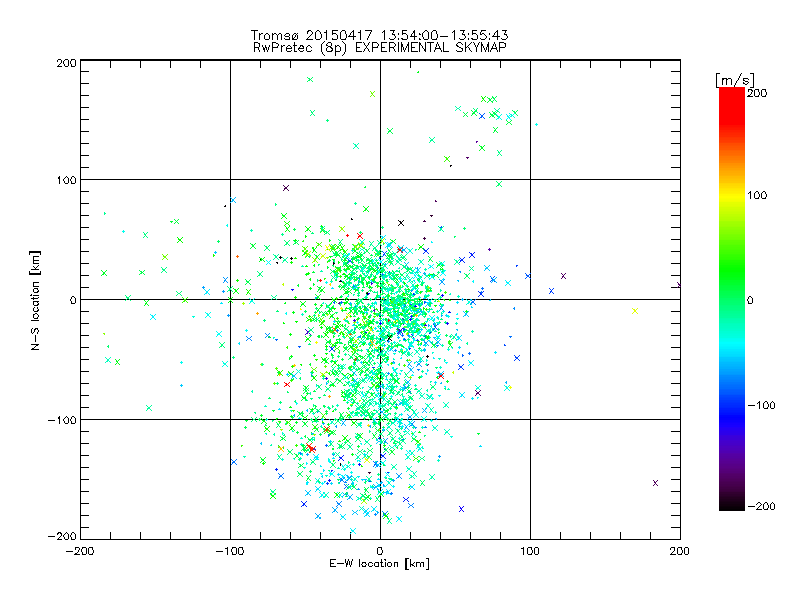Click the y-axis tick label '100' above zero
This screenshot has width=800, height=600.
click(x=67, y=181)
